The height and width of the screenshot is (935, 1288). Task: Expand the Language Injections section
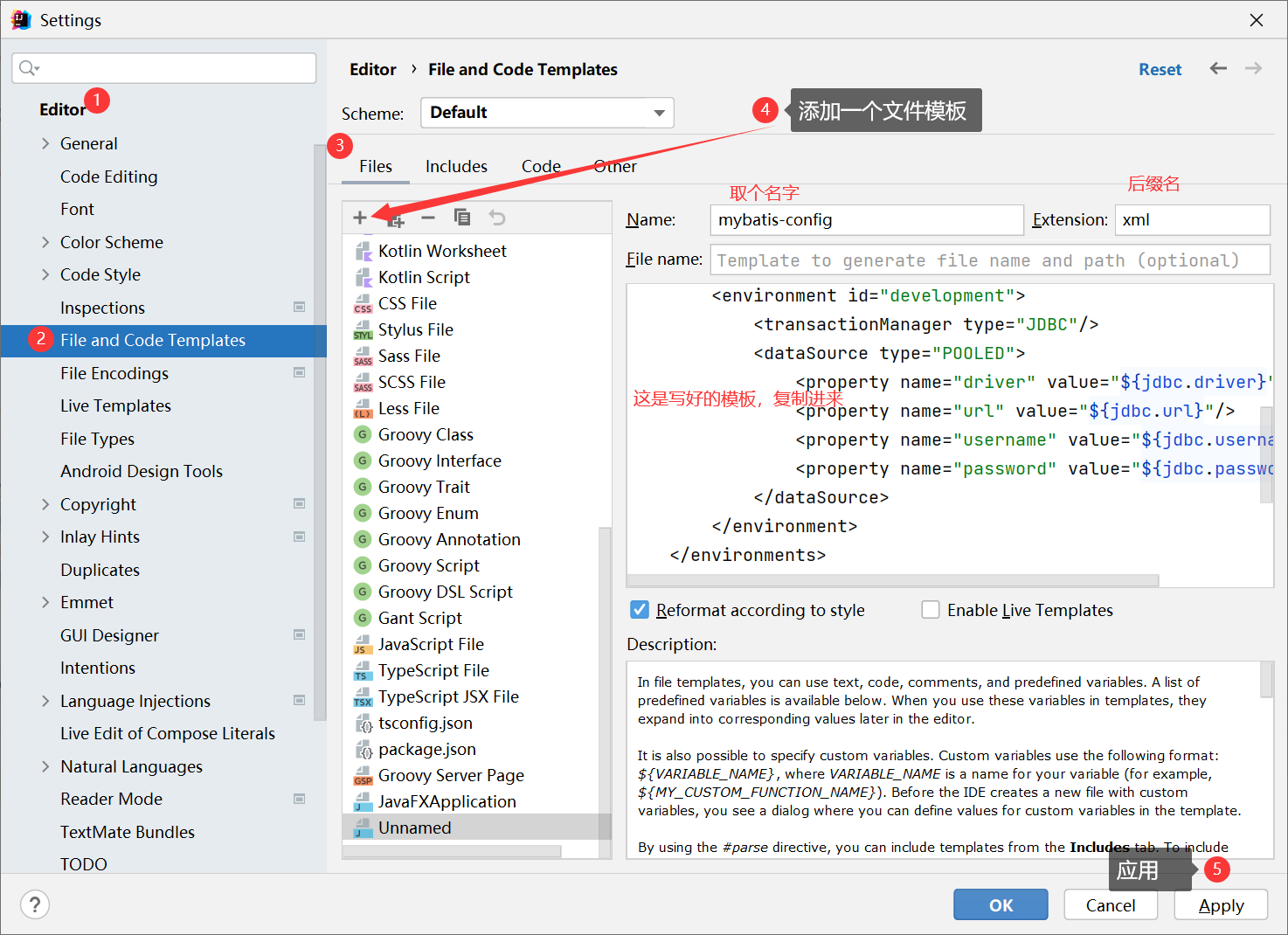point(45,701)
